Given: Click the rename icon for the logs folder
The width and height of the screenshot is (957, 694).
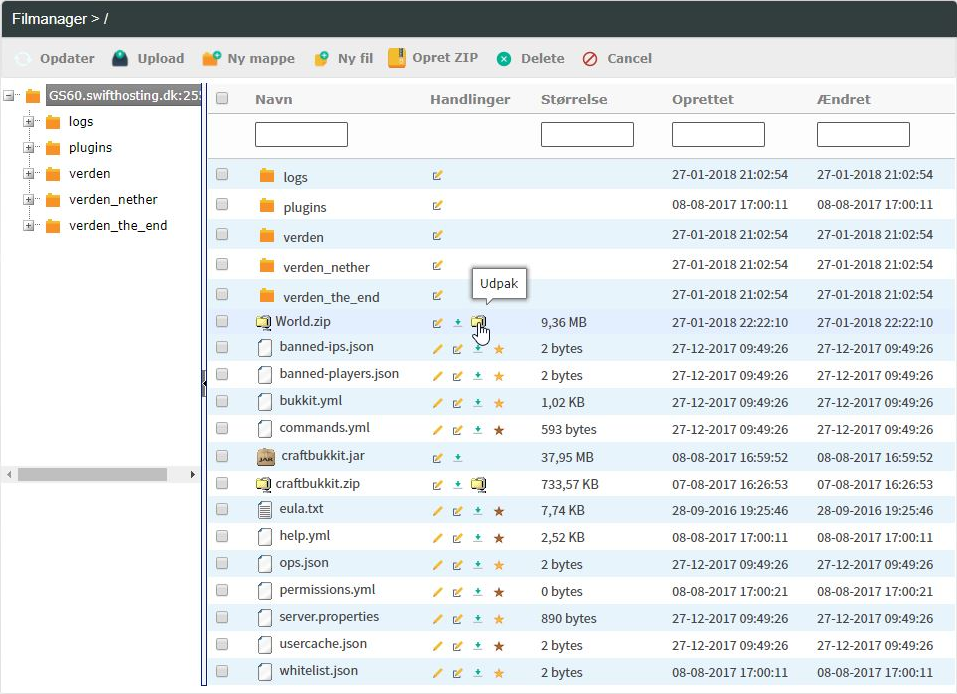Looking at the screenshot, I should tap(438, 176).
